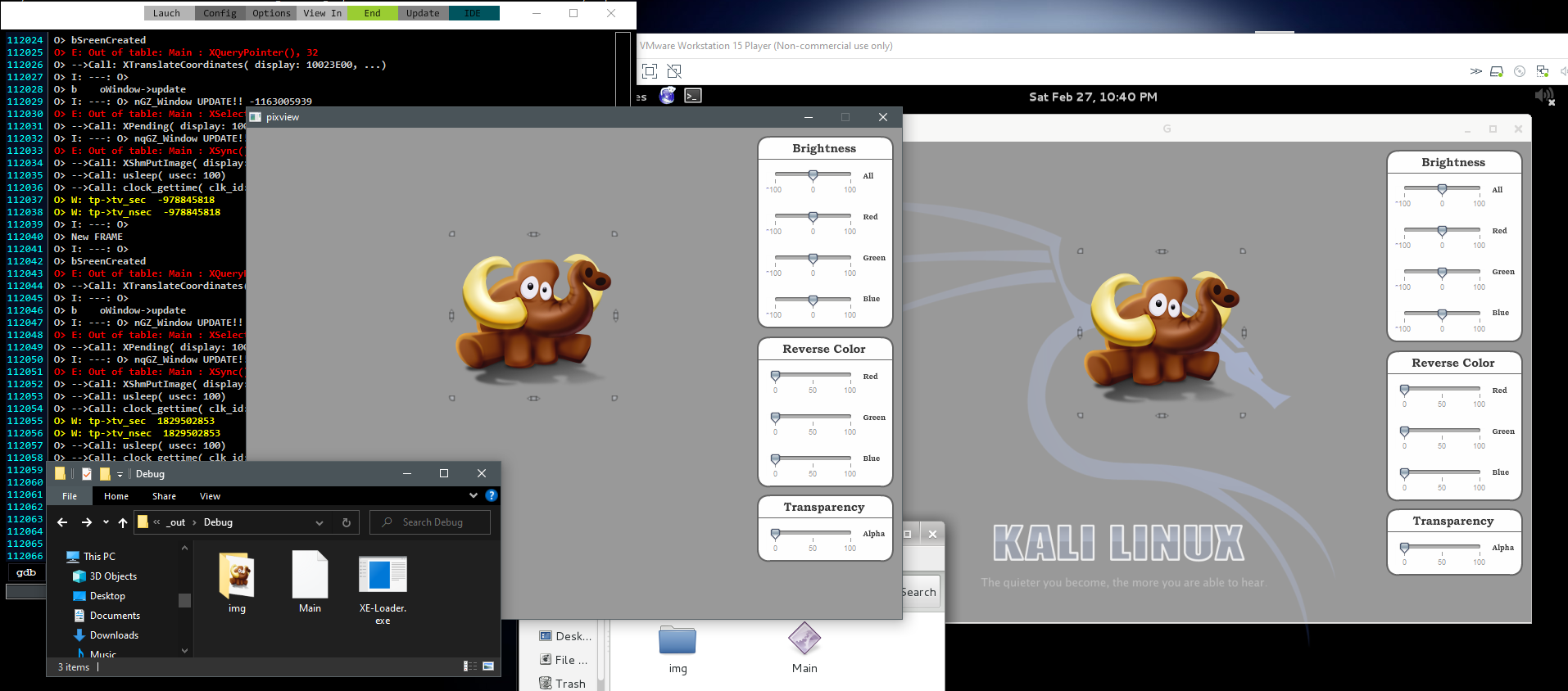Expand the address bar history dropdown
The width and height of the screenshot is (1568, 691).
pos(319,522)
